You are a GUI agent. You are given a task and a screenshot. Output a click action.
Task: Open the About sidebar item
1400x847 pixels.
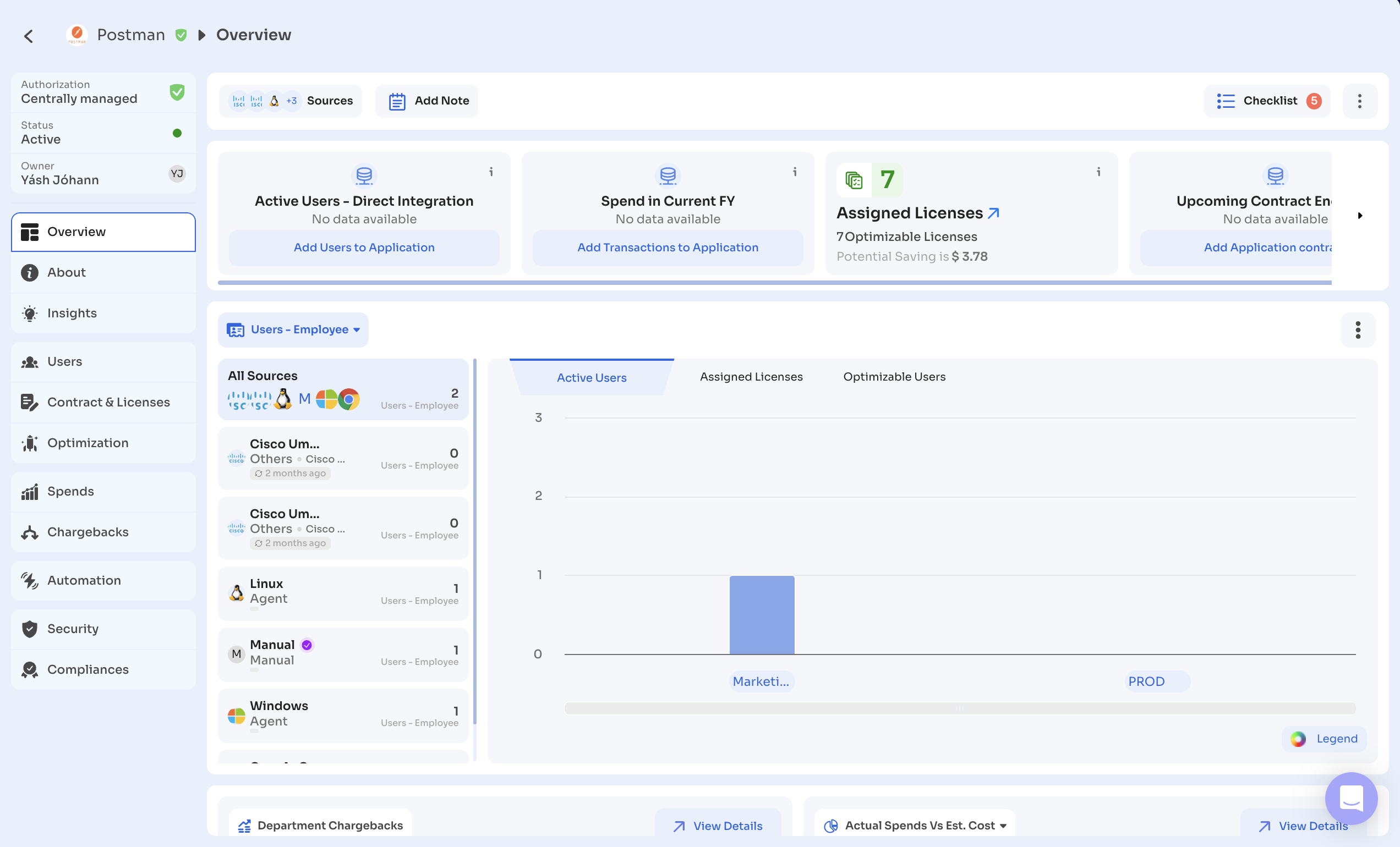click(103, 272)
